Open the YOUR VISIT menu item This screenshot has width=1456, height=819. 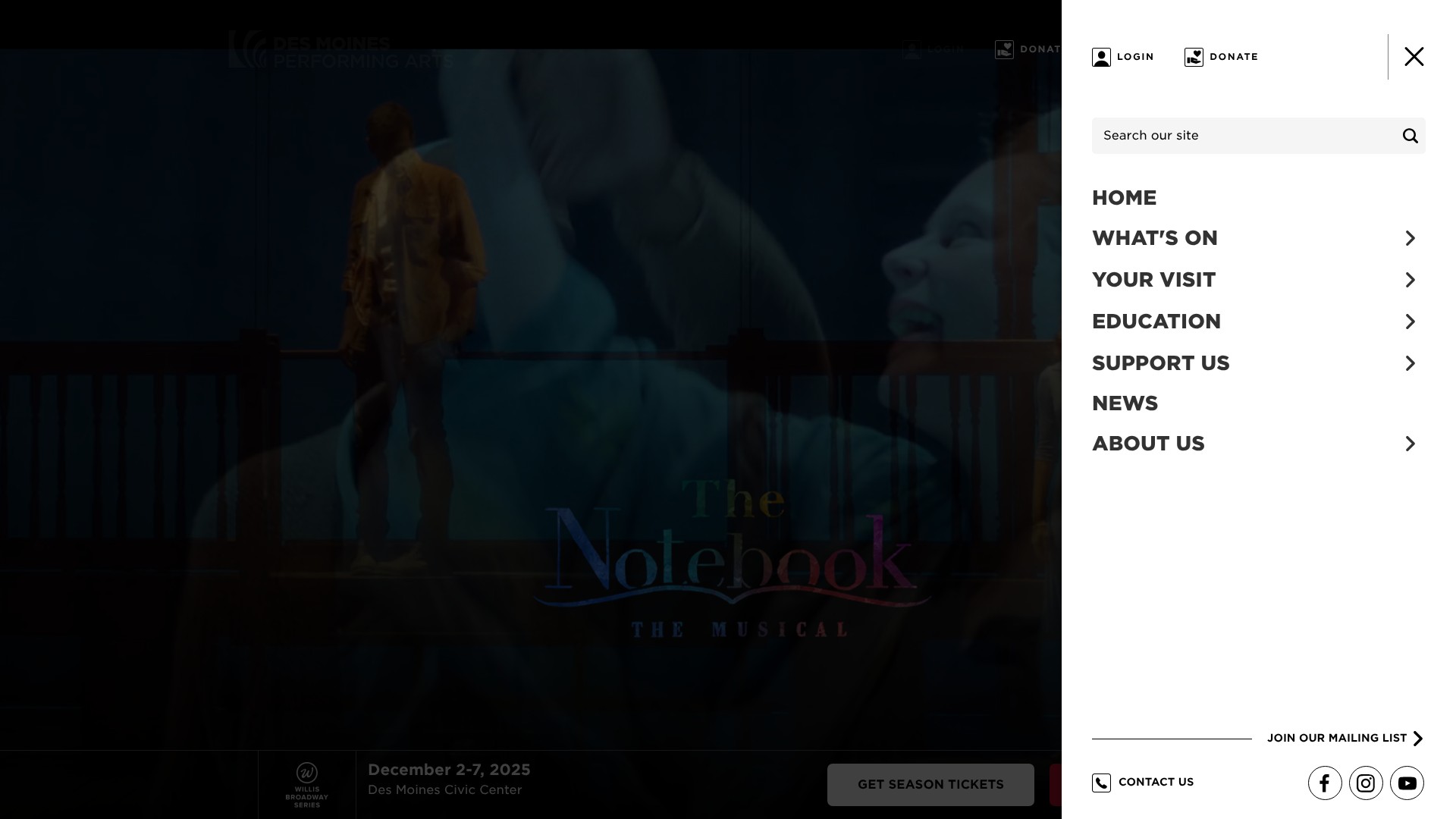click(x=1153, y=280)
